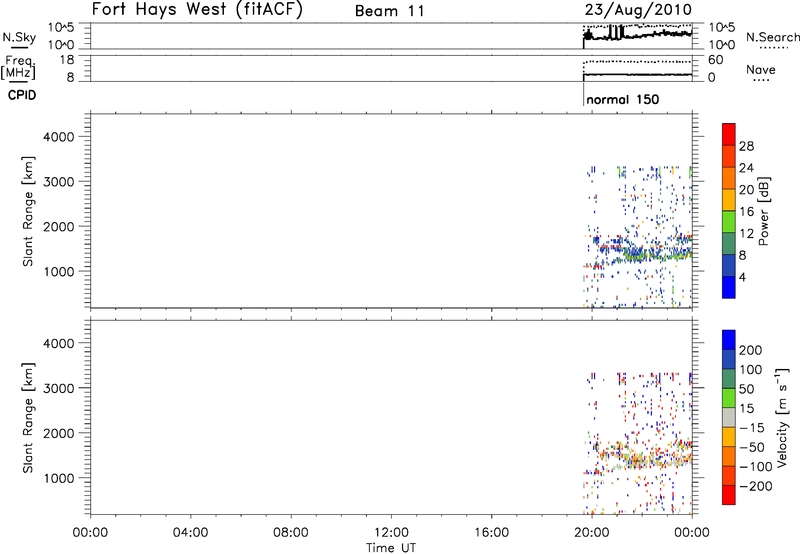Click the 'Fort Hays West (fitACF)' title
This screenshot has width=800, height=554.
point(197,10)
